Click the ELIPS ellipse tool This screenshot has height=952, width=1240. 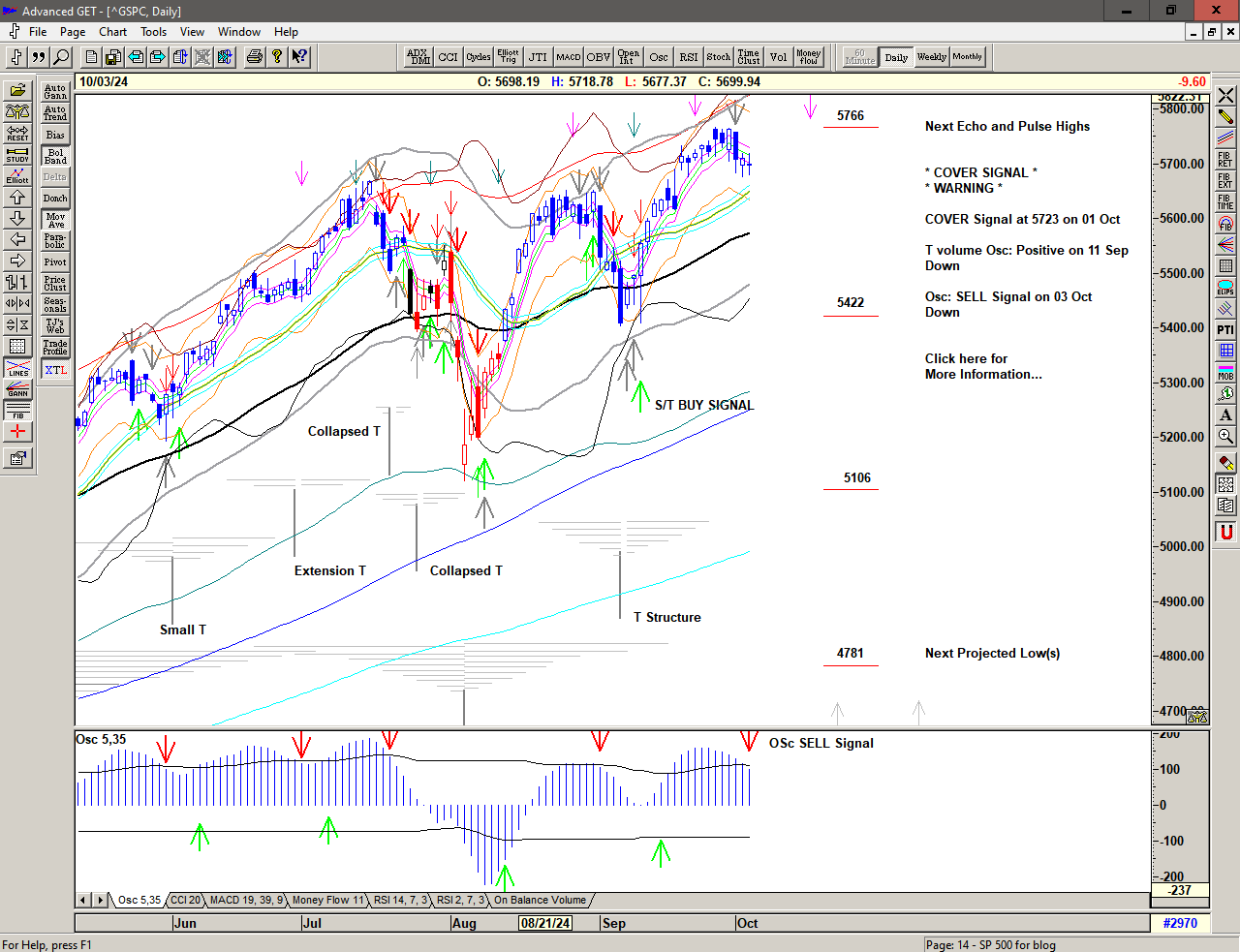click(1225, 288)
